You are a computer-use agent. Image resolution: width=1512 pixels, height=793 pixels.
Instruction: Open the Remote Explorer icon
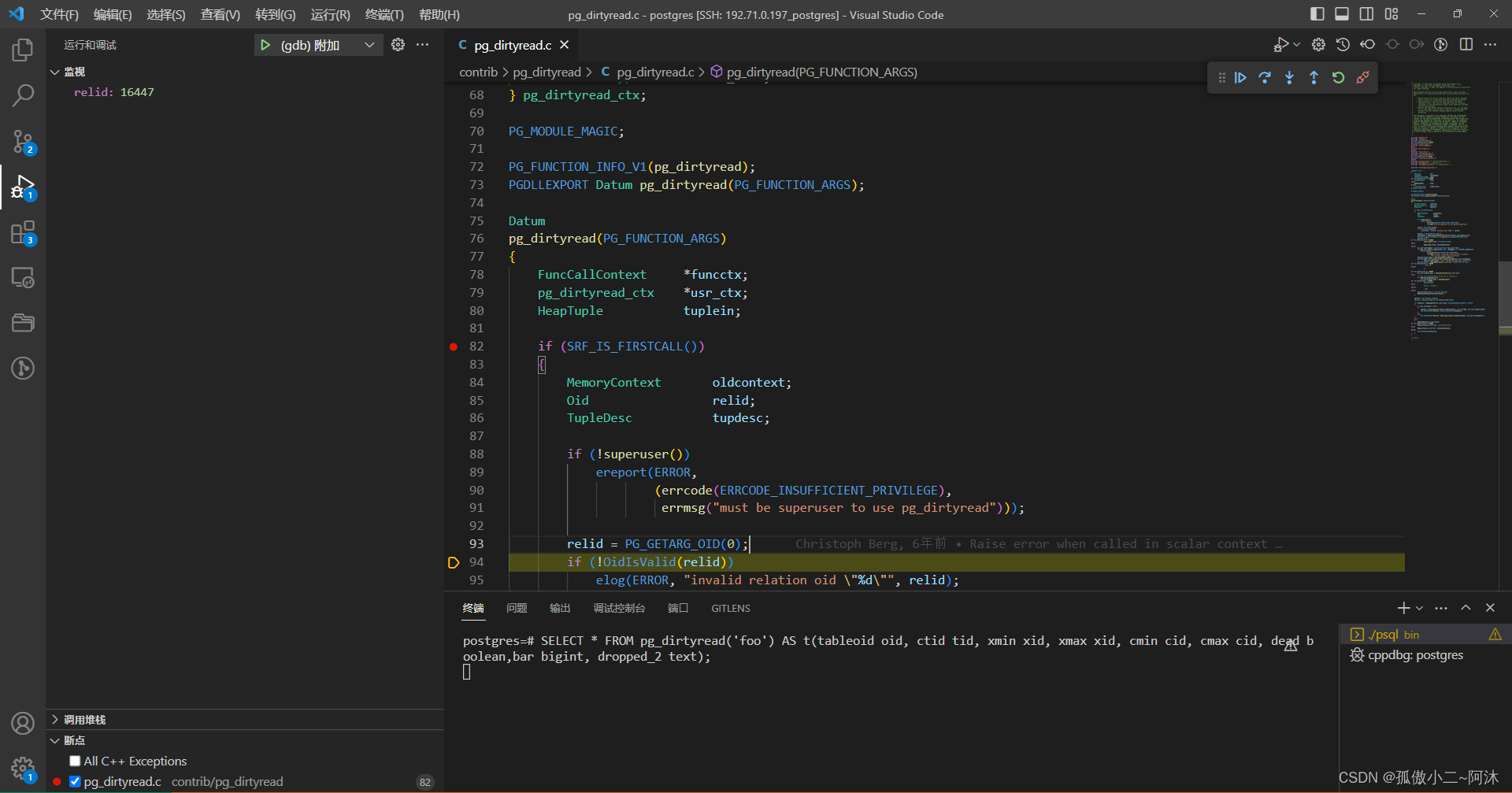[23, 278]
